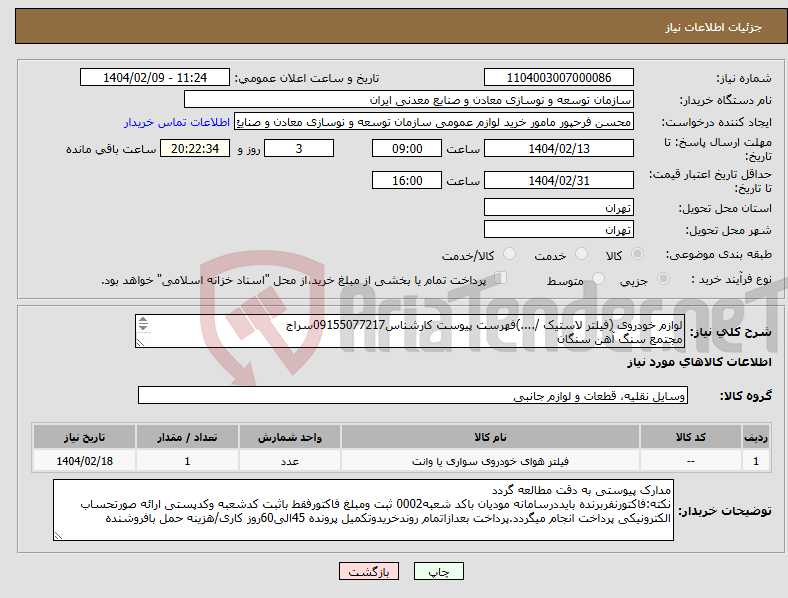
Task: Click the announcement date field 1404/02/09 - 11:24
Action: pyautogui.click(x=155, y=78)
